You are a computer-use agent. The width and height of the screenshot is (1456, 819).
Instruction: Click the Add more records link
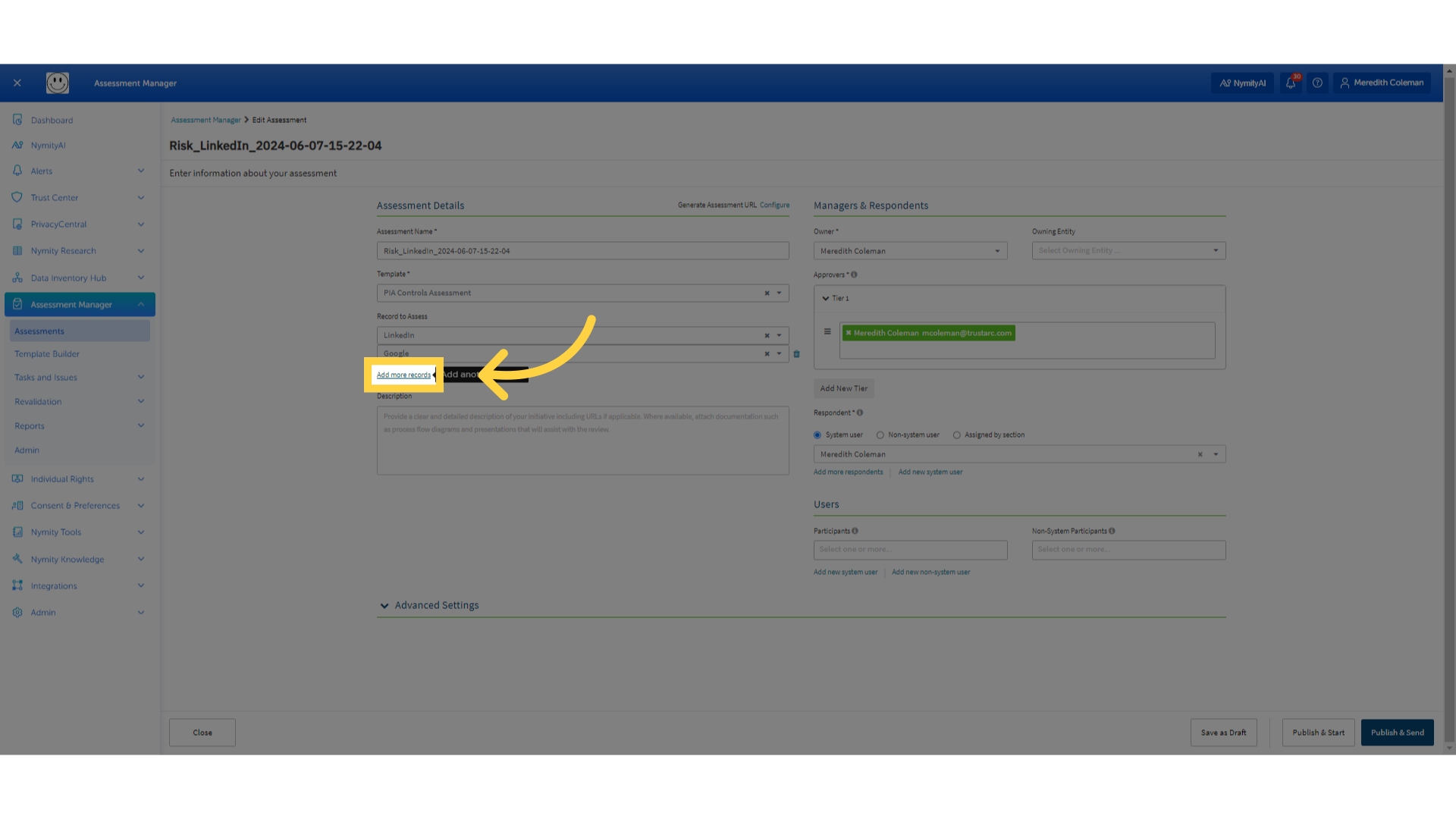[x=403, y=375]
